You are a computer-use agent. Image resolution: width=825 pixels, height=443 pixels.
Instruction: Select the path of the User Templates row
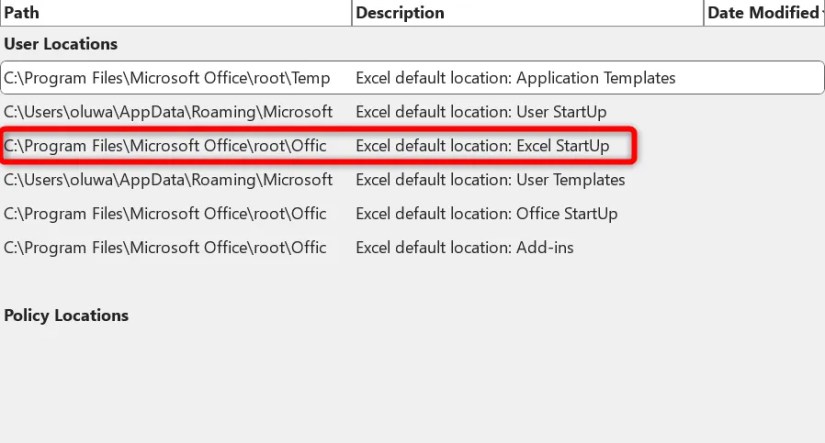pos(168,180)
